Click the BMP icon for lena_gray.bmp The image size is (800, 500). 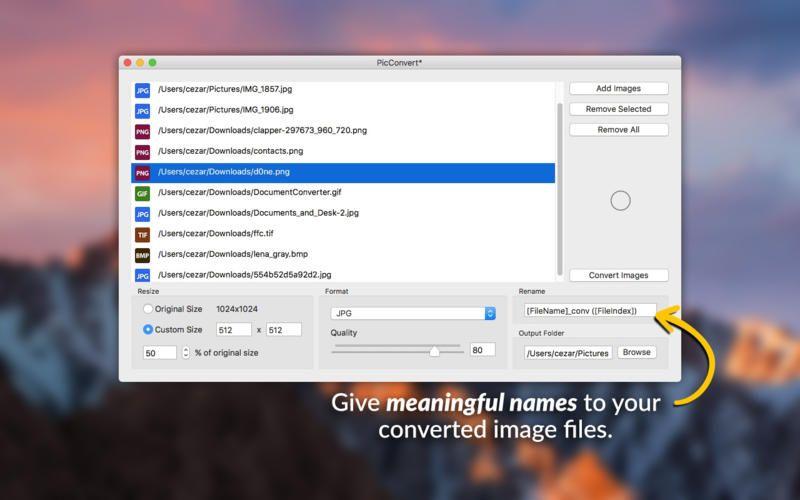click(142, 255)
